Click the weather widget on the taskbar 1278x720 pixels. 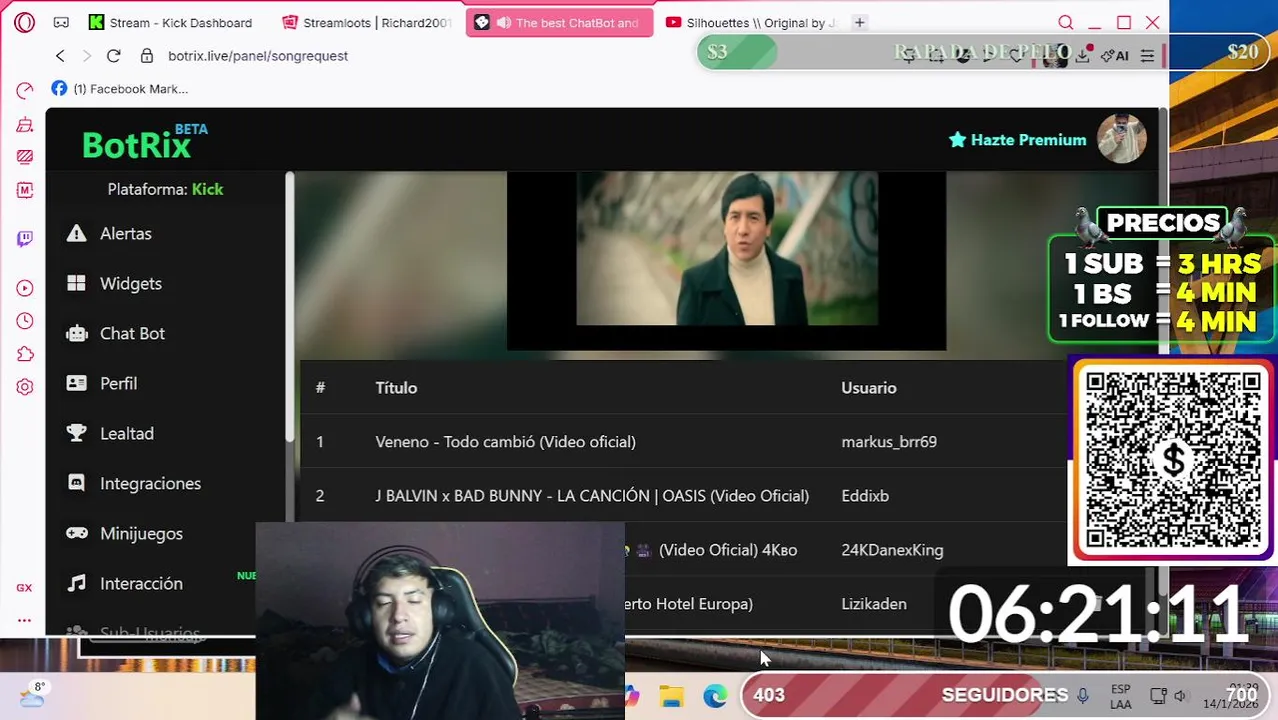pyautogui.click(x=32, y=694)
